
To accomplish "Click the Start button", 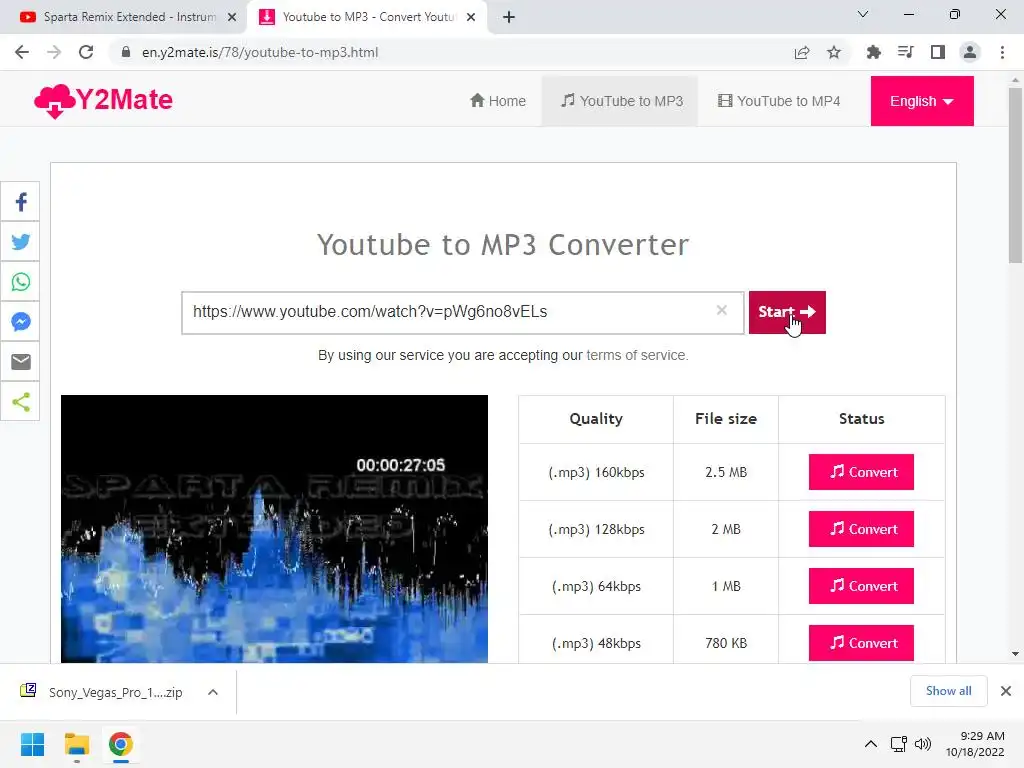I will point(787,312).
